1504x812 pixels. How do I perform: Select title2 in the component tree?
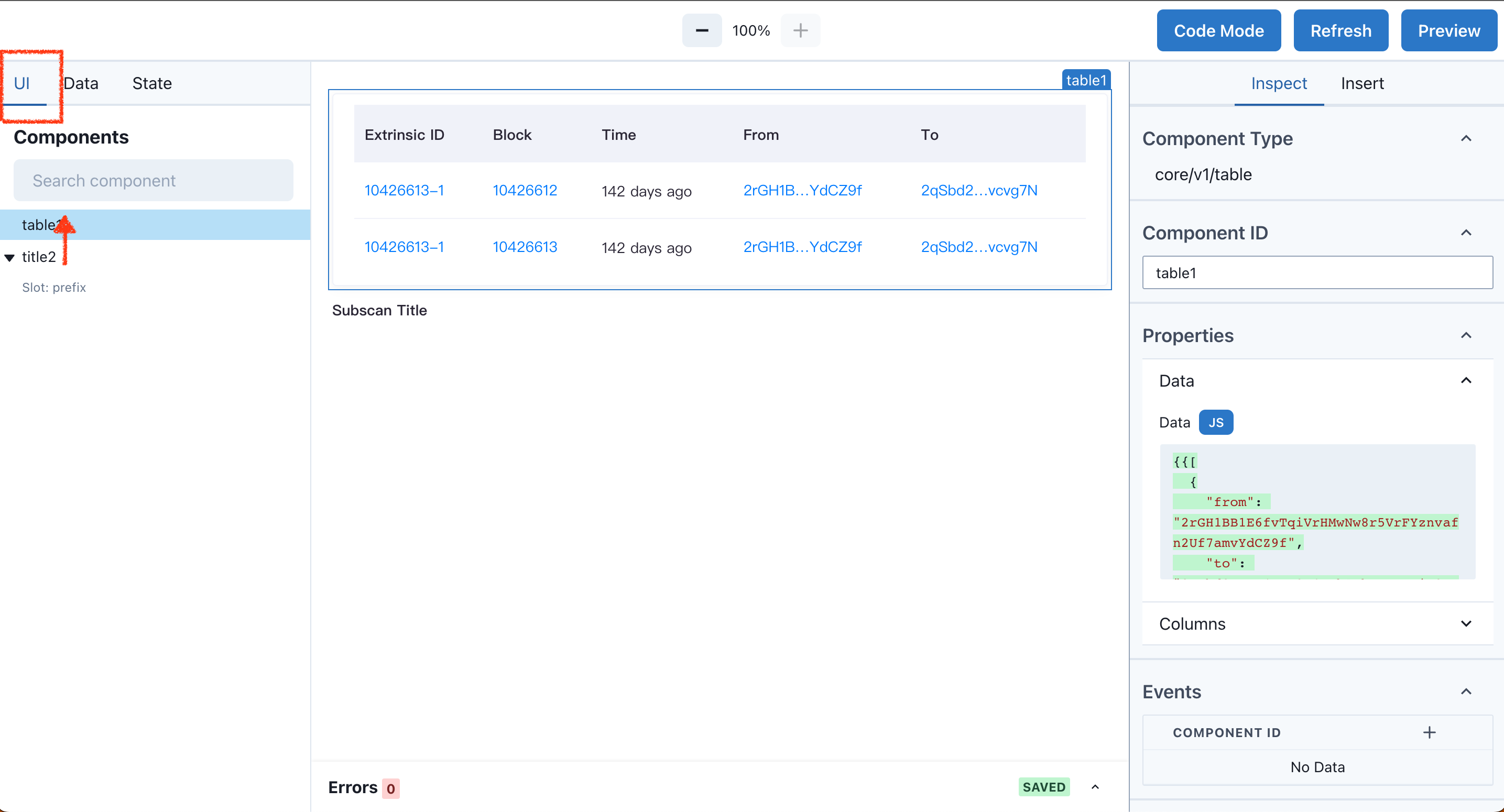pyautogui.click(x=39, y=257)
